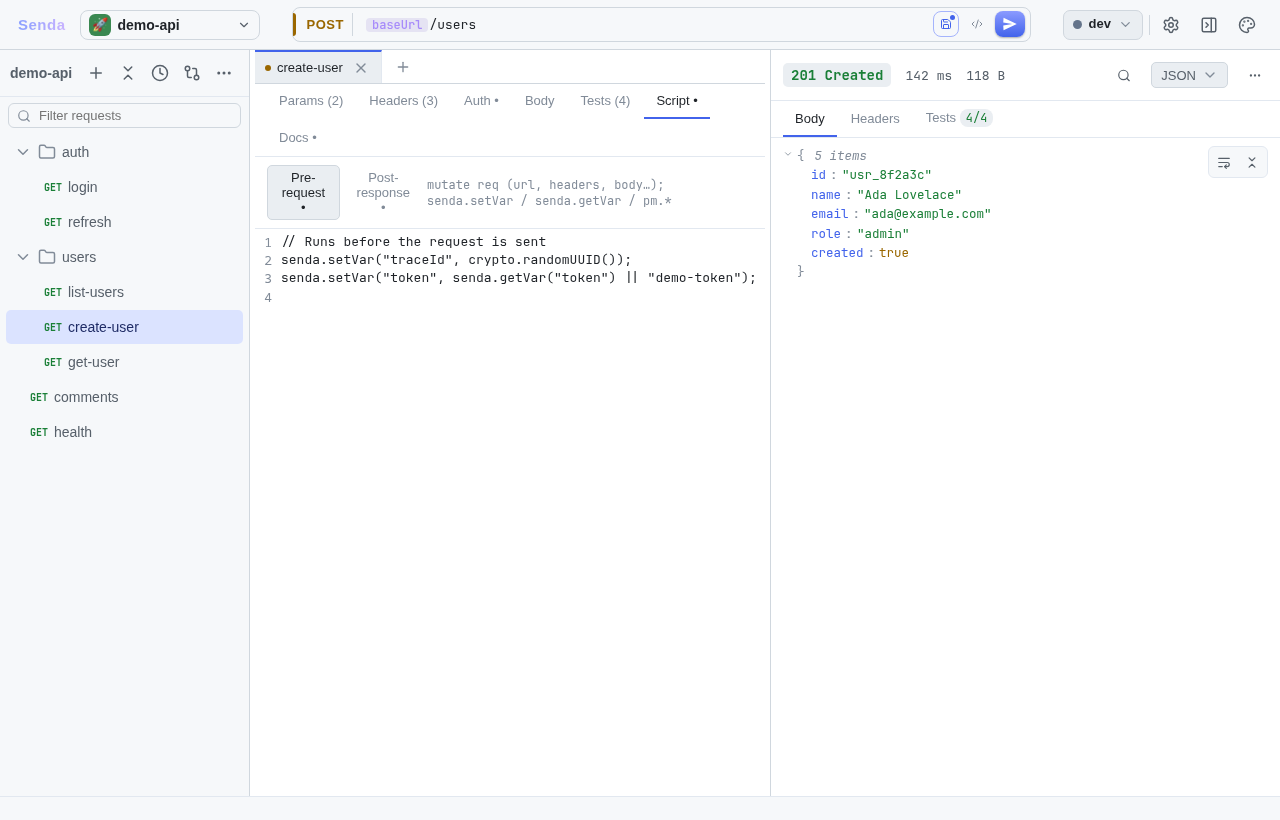Select the Pre-request script toggle

point(303,192)
